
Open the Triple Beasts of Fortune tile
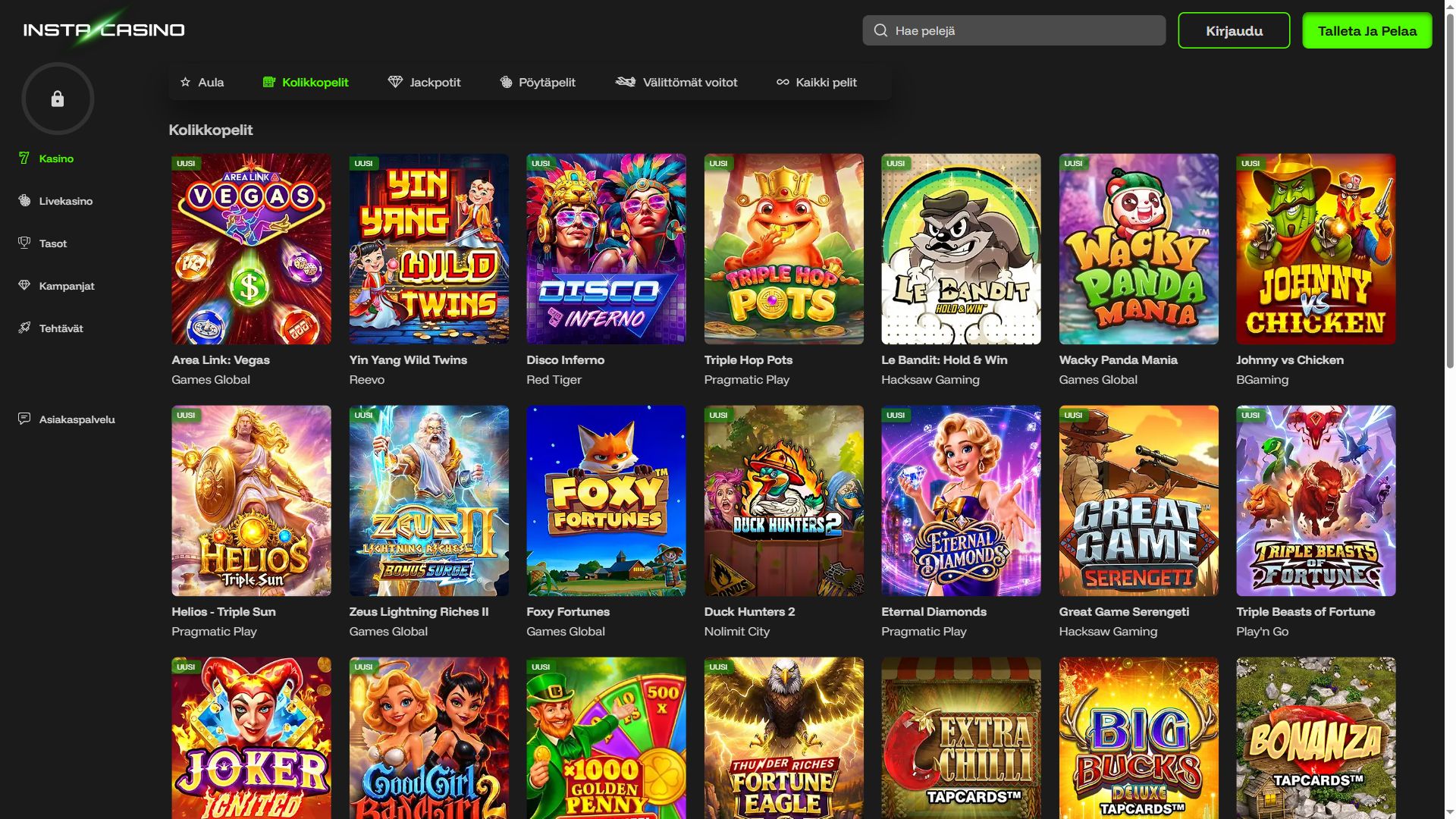point(1316,500)
